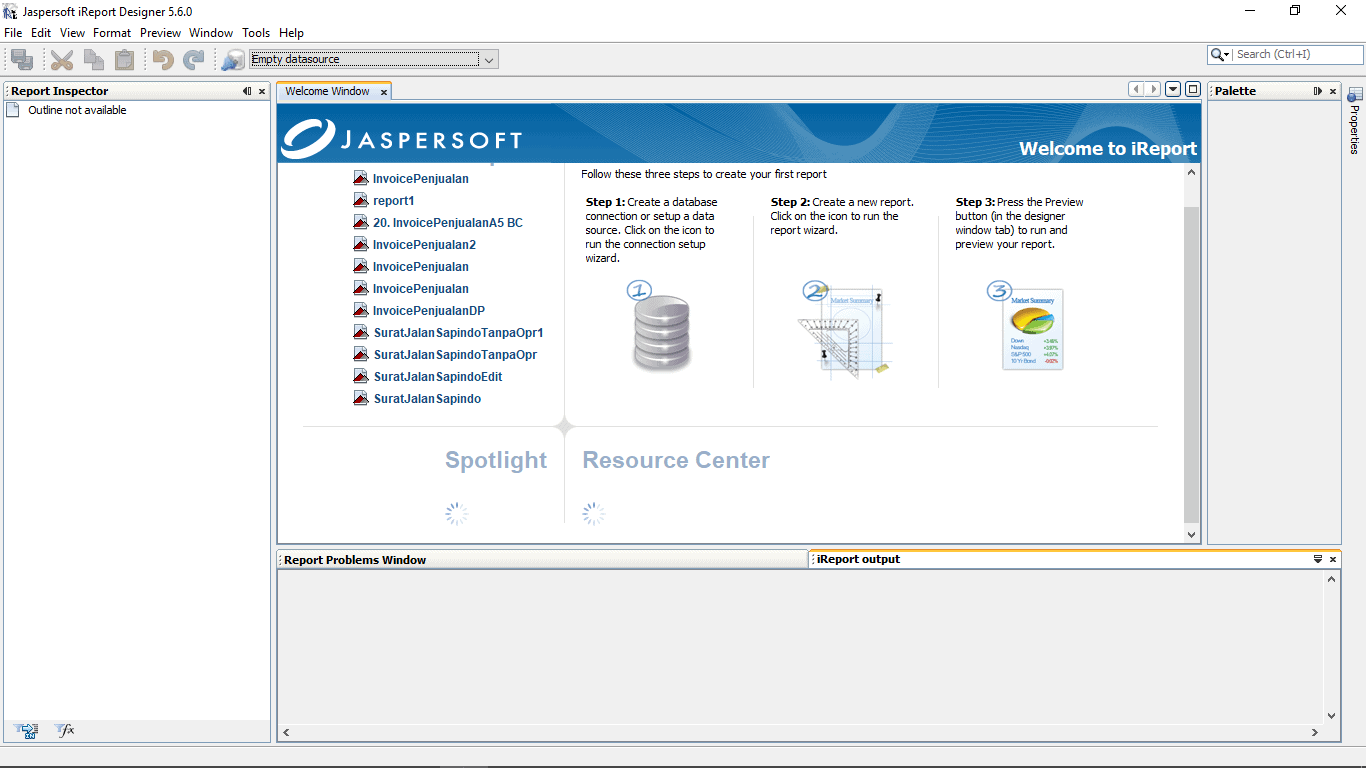Maximize the editor window square icon
Screen dimensions: 1366x768
point(1193,89)
